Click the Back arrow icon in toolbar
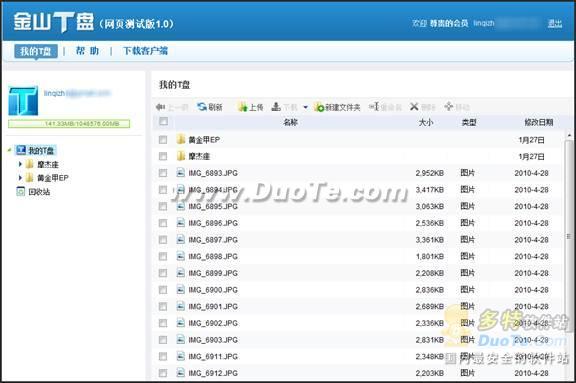 tap(161, 107)
